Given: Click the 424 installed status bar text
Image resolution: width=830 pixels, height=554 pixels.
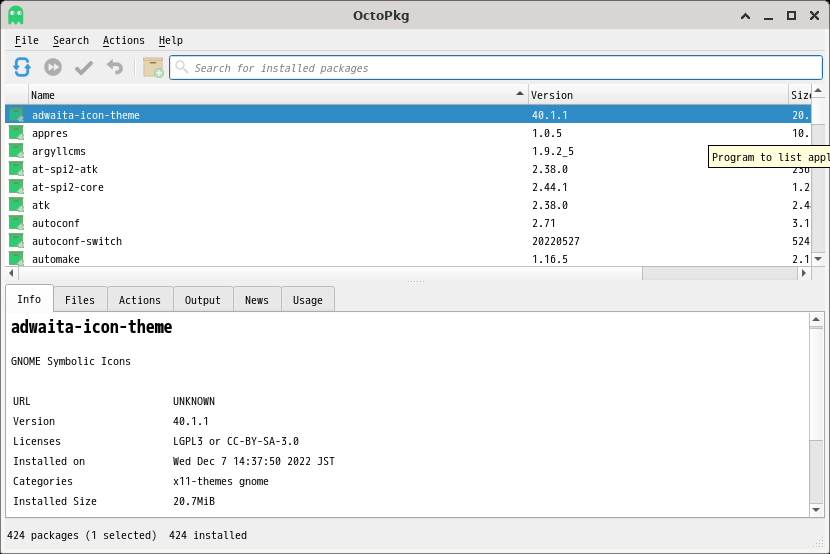Looking at the screenshot, I should [x=208, y=535].
